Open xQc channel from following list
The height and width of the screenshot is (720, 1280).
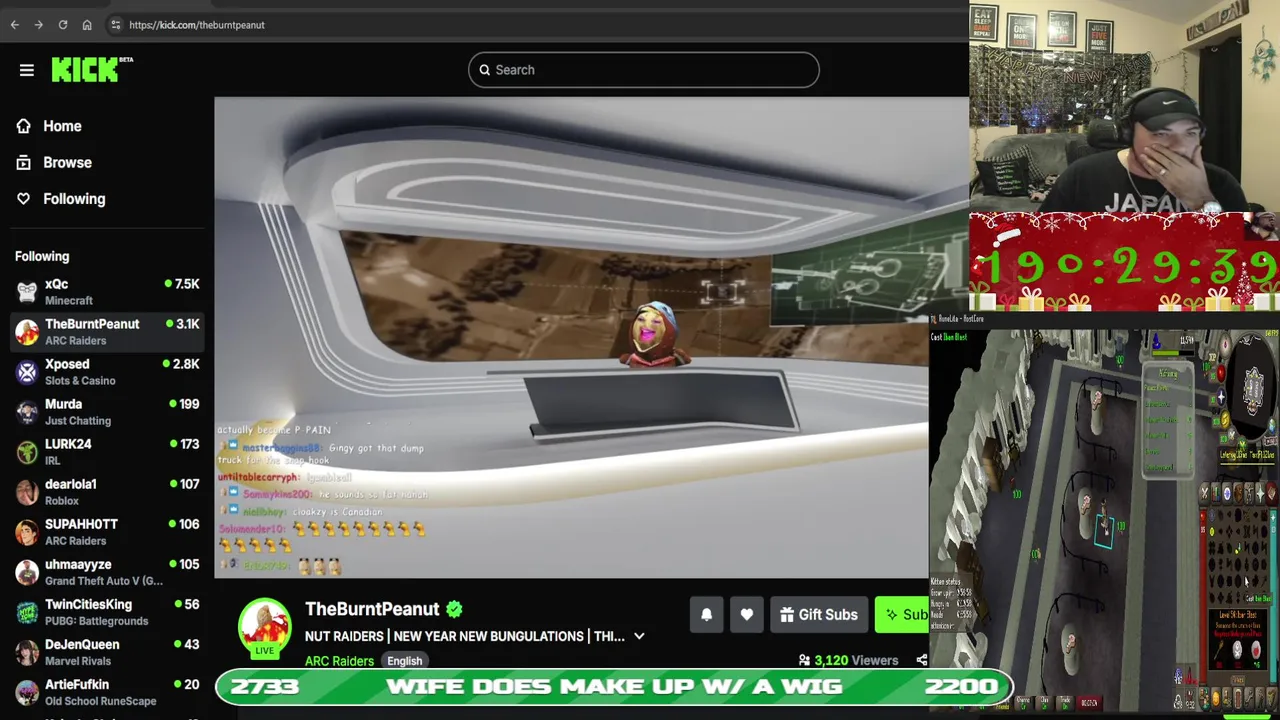pyautogui.click(x=107, y=292)
